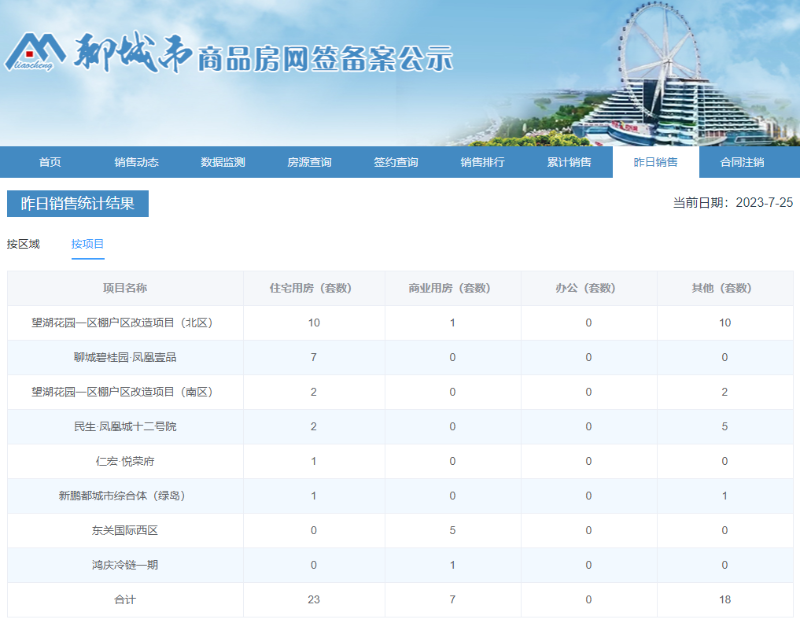Image resolution: width=800 pixels, height=623 pixels.
Task: Open the 累计销售 navigation item
Action: (x=570, y=161)
